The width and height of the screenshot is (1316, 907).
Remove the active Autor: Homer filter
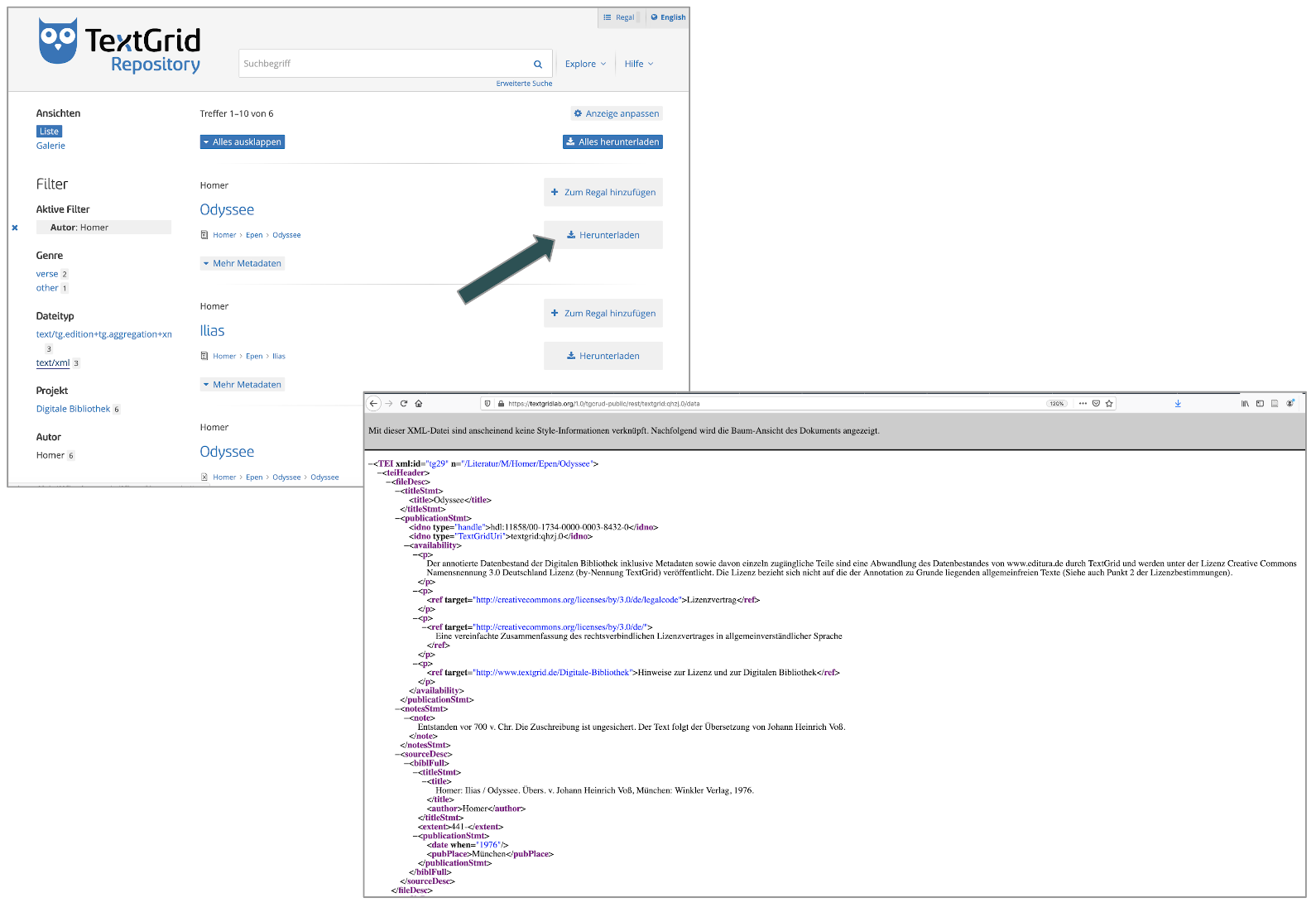click(x=15, y=228)
